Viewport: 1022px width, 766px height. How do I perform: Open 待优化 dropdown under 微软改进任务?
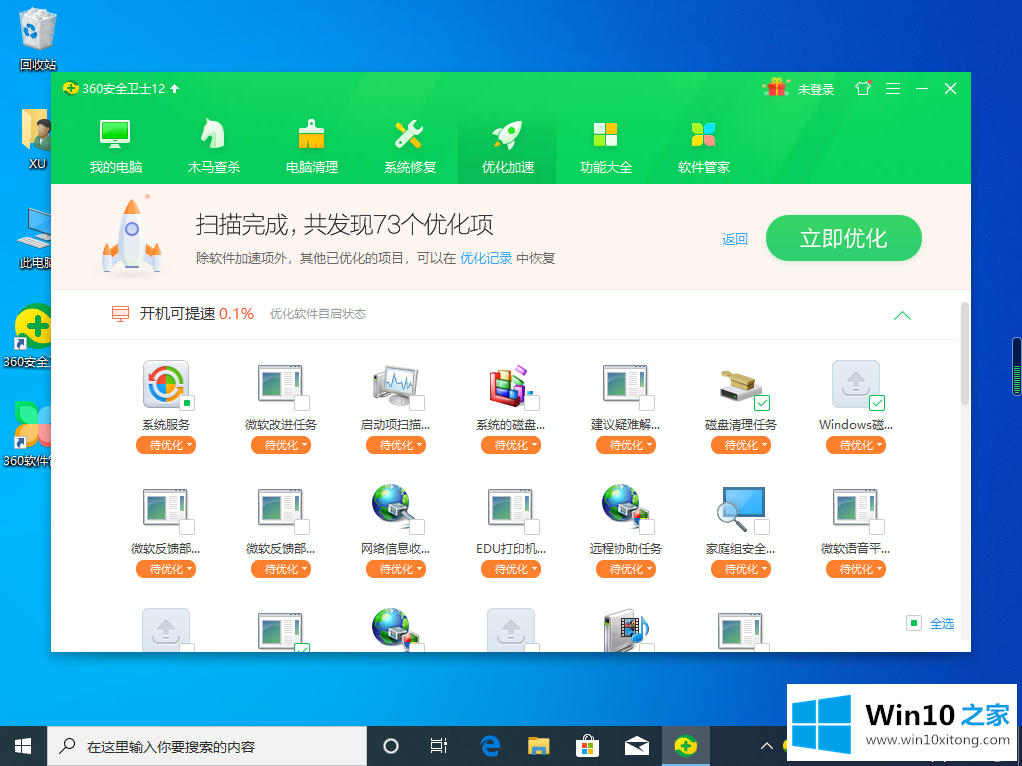280,445
